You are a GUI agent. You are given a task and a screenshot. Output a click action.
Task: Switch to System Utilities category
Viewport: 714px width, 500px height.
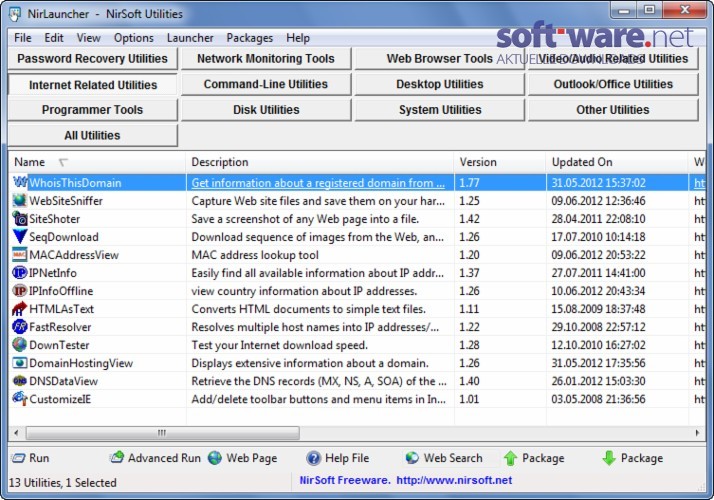(439, 110)
